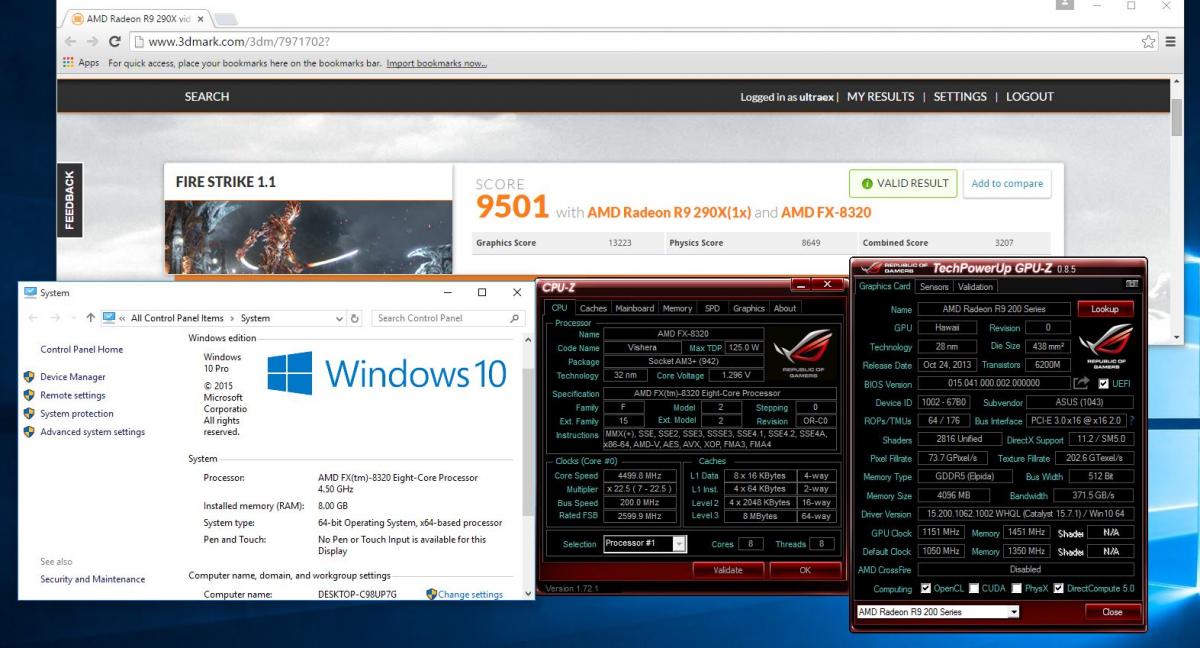Screen dimensions: 1200x648
Task: Open System protection in the sidebar
Action: (77, 413)
